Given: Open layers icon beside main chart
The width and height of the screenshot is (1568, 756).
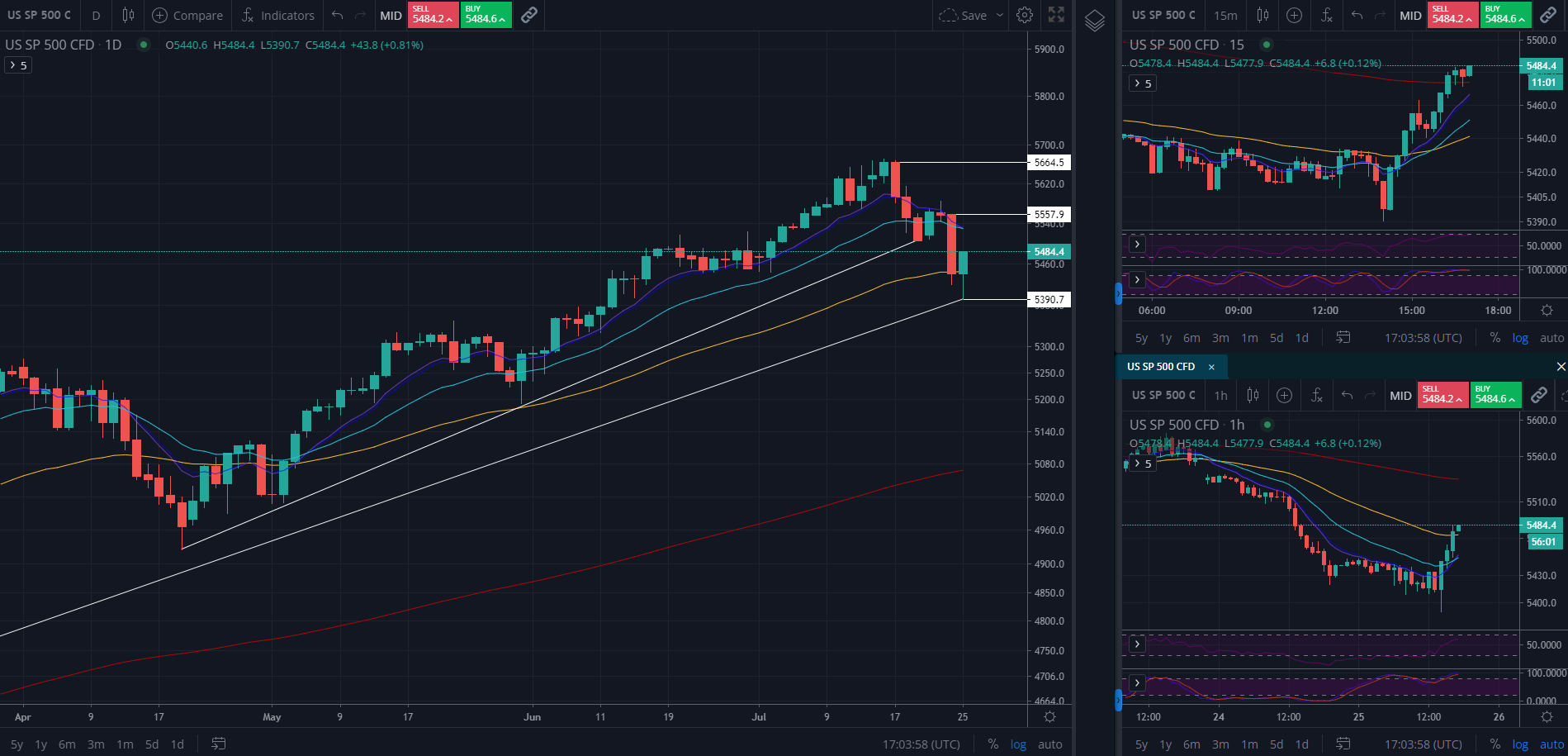Looking at the screenshot, I should tap(1094, 21).
